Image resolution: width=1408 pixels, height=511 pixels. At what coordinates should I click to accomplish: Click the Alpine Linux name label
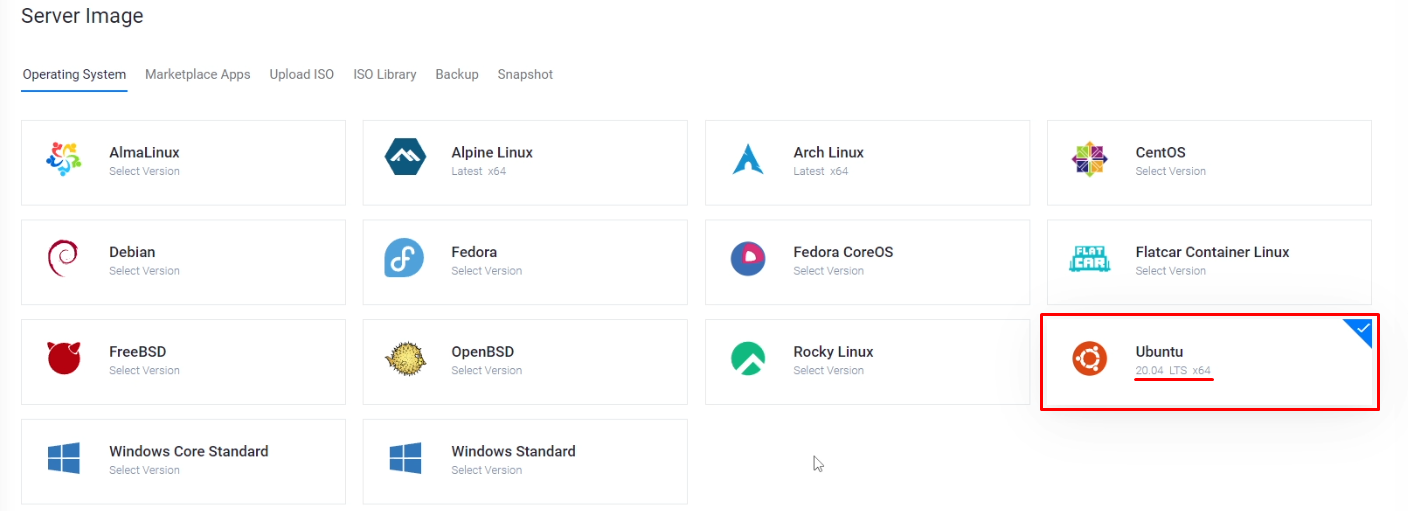coord(492,152)
